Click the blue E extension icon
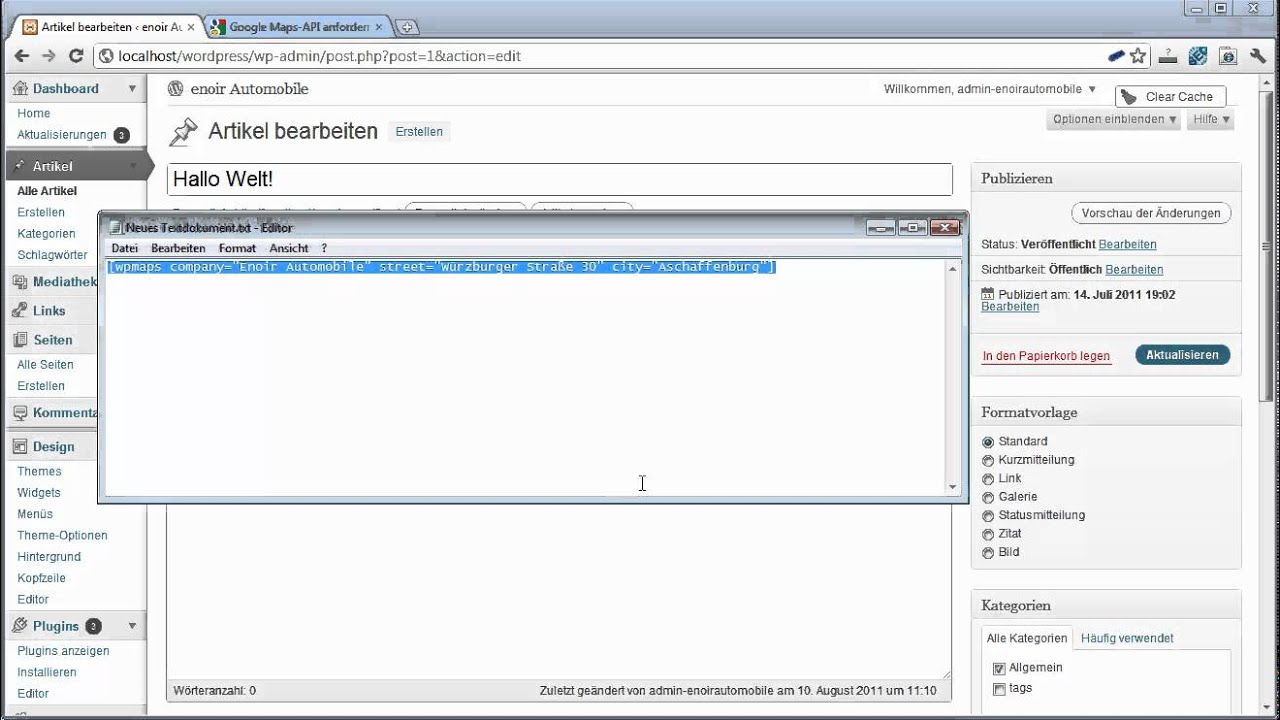1280x720 pixels. (1200, 56)
